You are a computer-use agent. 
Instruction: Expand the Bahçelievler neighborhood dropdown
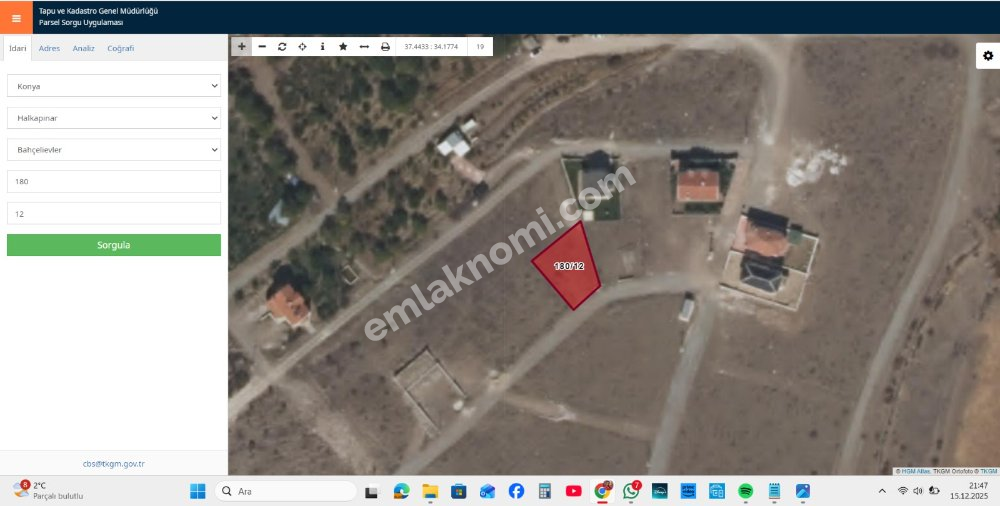(x=114, y=150)
